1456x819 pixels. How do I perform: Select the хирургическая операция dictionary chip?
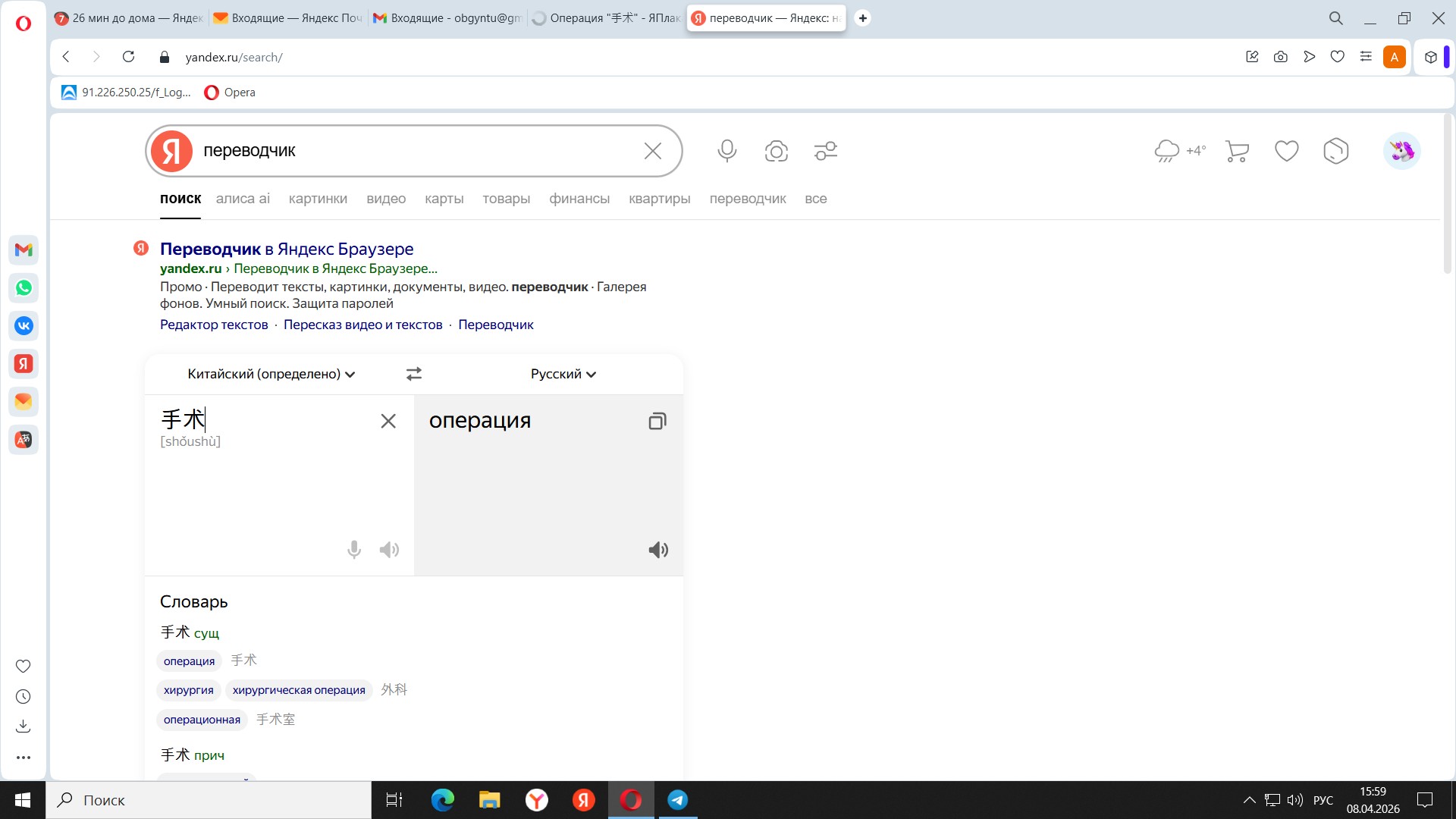tap(299, 690)
